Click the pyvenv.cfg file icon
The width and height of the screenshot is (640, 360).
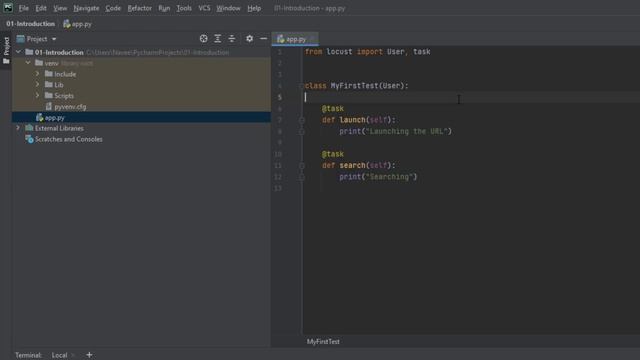coord(49,107)
